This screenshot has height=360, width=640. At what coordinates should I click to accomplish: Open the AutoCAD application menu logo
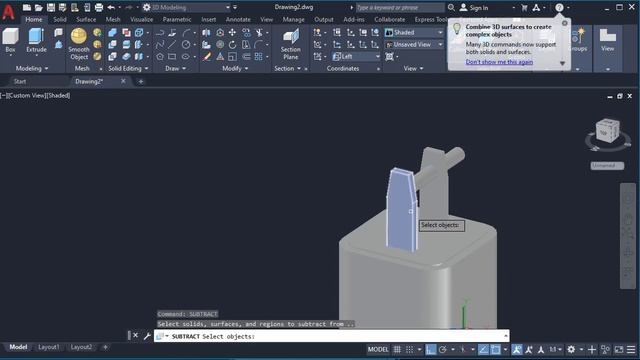click(x=8, y=11)
